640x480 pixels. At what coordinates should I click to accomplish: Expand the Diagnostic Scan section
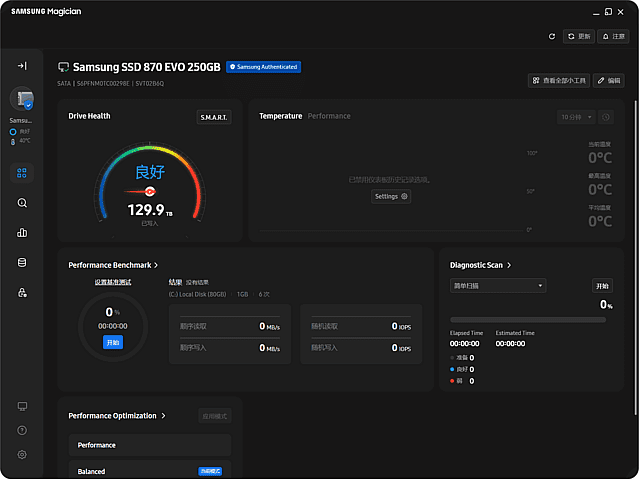481,265
